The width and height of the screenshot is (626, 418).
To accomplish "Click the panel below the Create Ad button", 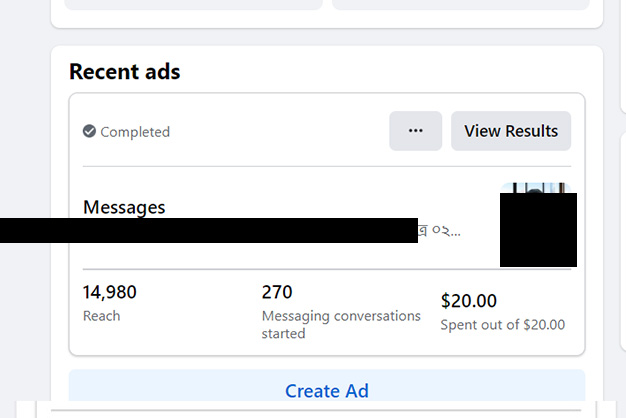I will coord(326,412).
